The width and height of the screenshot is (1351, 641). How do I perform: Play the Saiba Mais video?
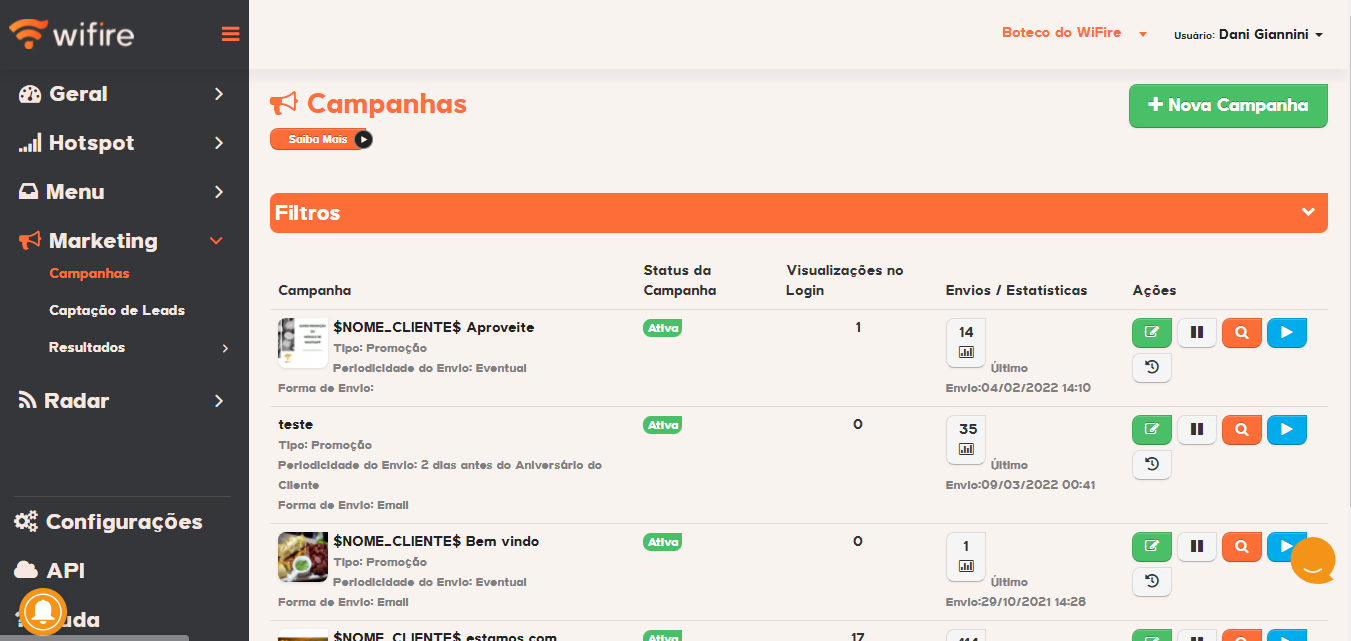[321, 140]
